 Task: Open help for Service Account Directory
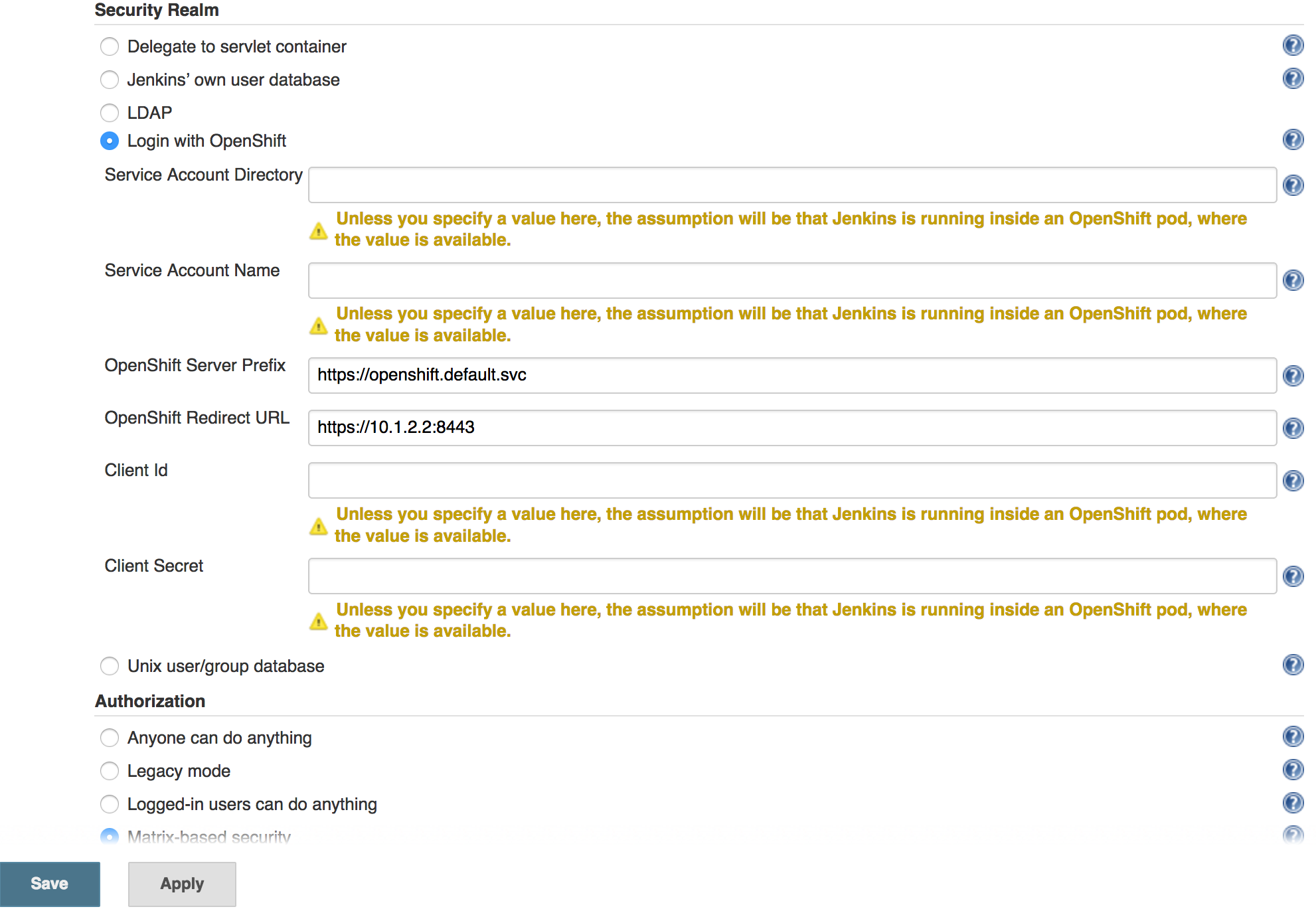click(1293, 185)
